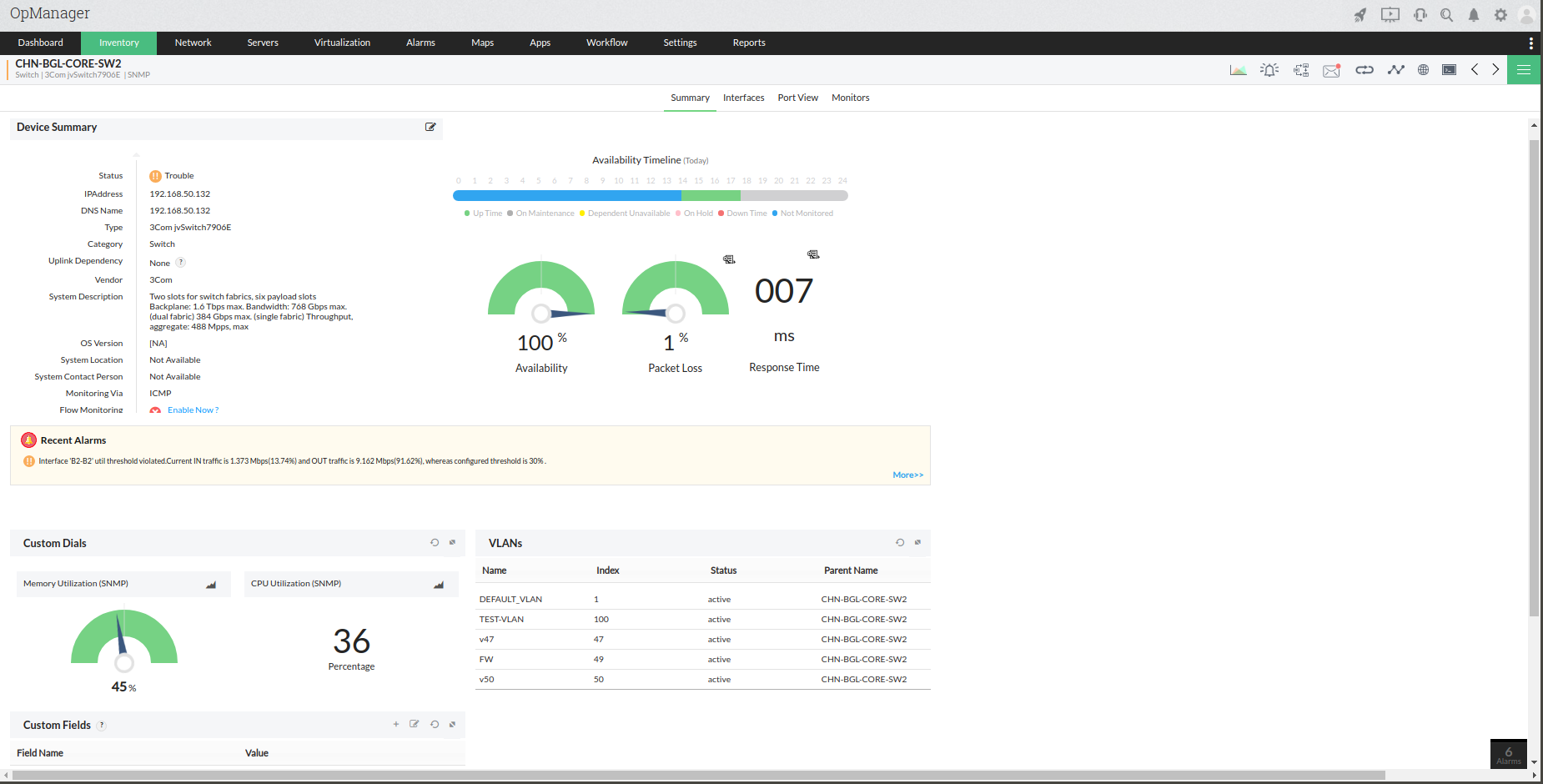Select the TEST-VLAN name cell
Image resolution: width=1543 pixels, height=784 pixels.
tap(501, 620)
